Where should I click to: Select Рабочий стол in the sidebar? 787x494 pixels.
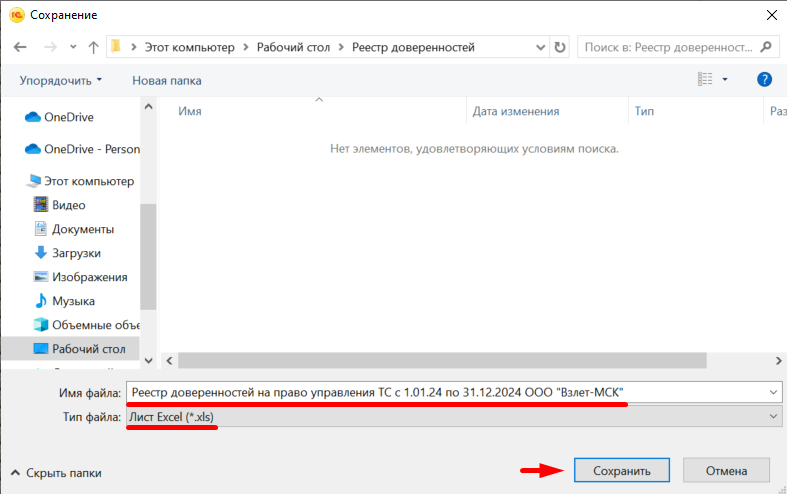88,349
